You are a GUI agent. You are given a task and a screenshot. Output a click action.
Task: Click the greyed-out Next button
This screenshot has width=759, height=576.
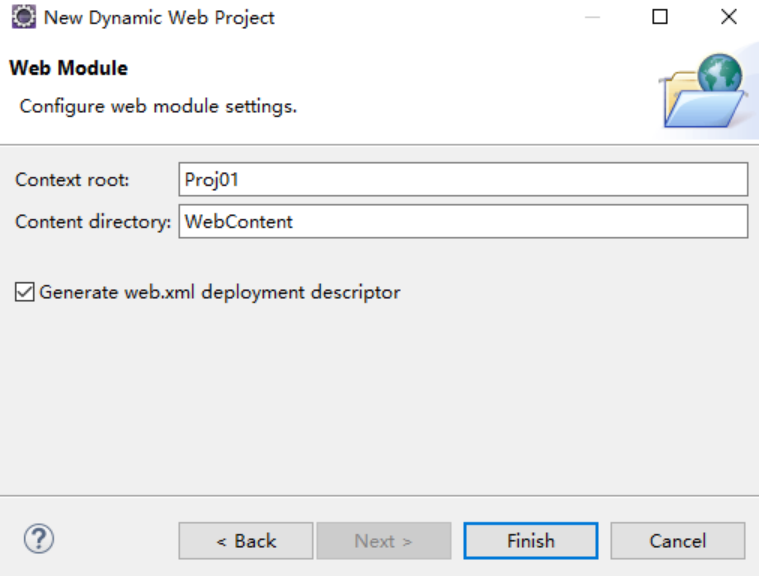[x=384, y=541]
